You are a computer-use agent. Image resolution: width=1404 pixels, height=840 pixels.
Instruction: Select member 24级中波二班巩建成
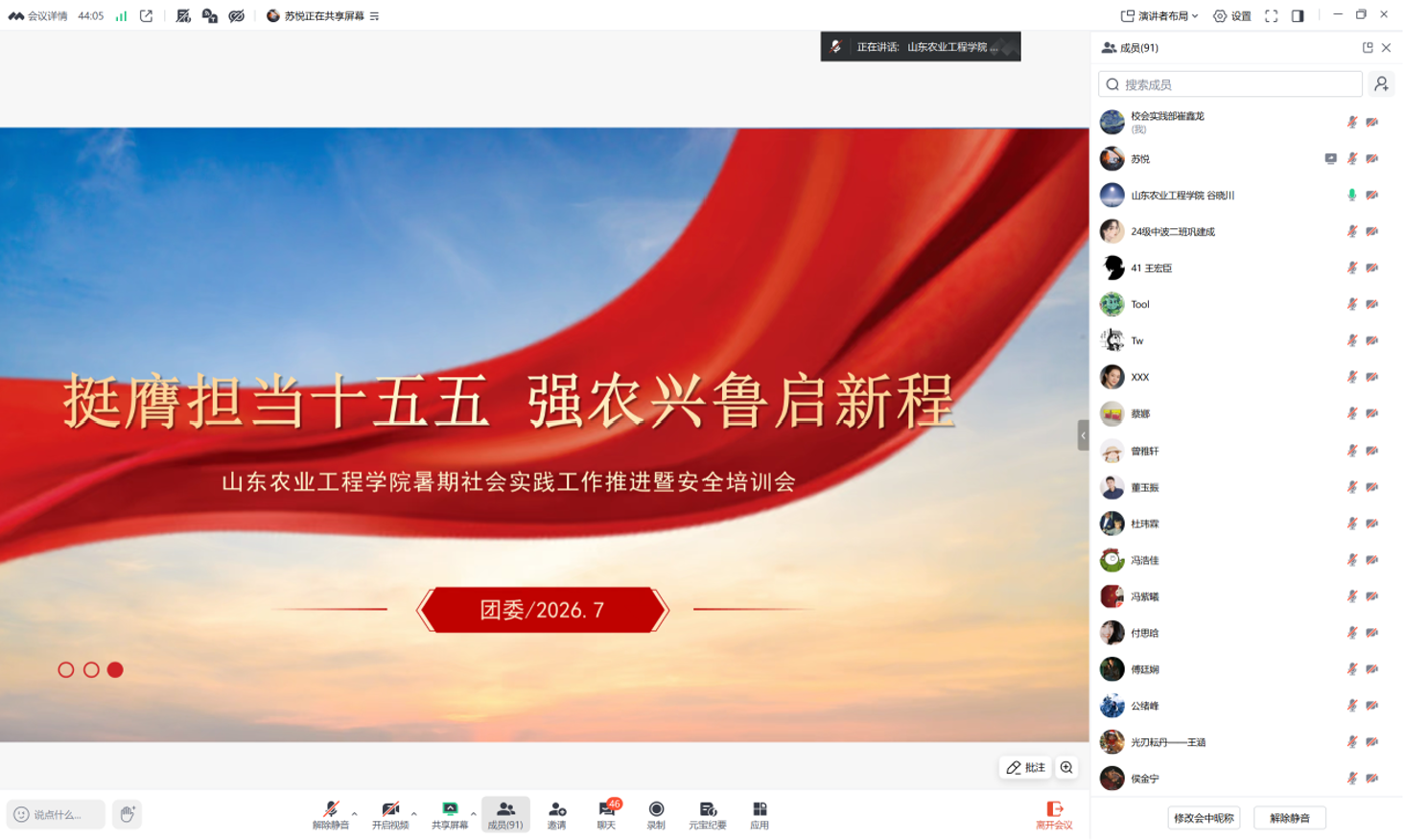coord(1246,231)
